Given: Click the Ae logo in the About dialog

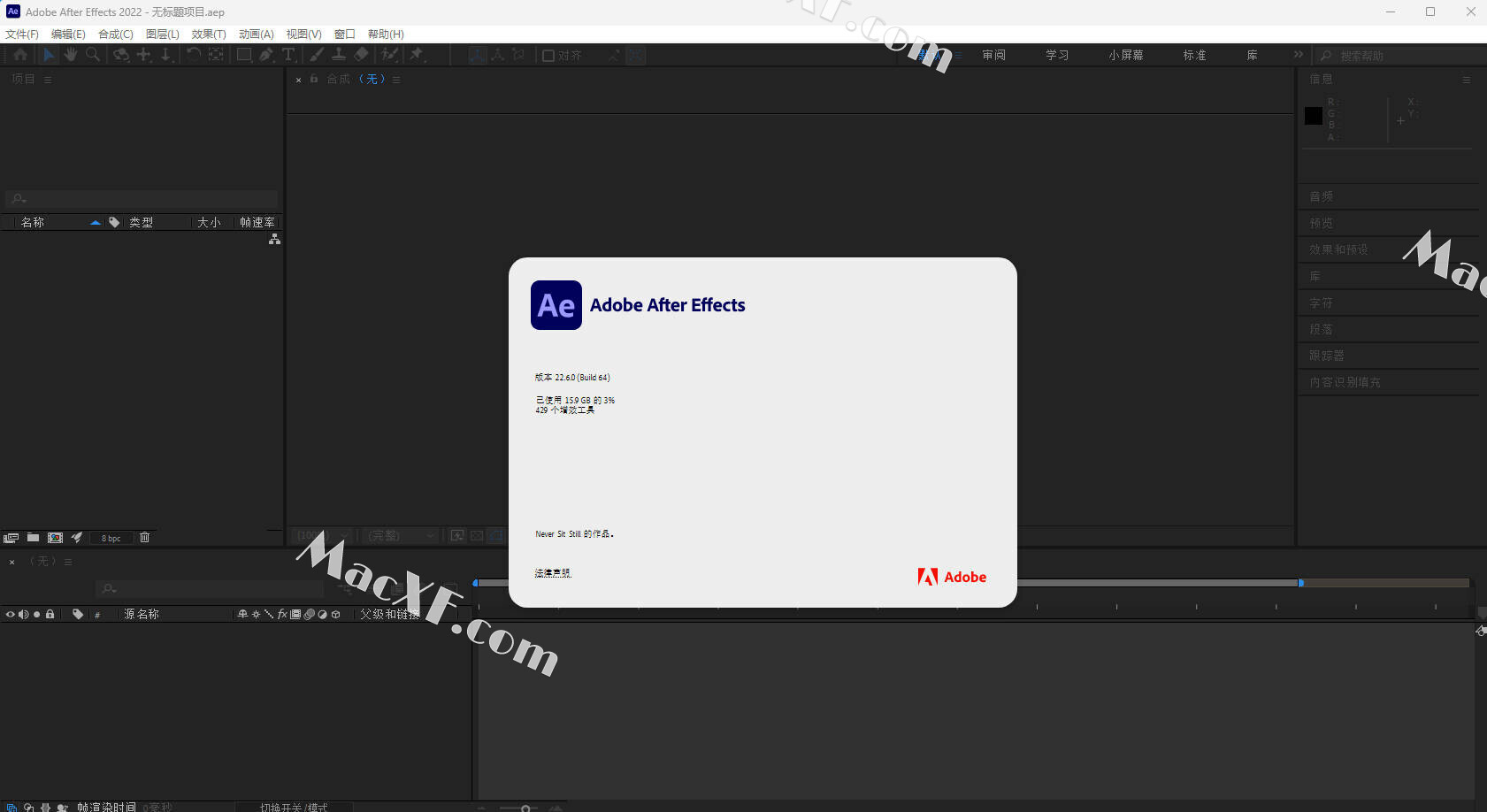Looking at the screenshot, I should coord(556,305).
